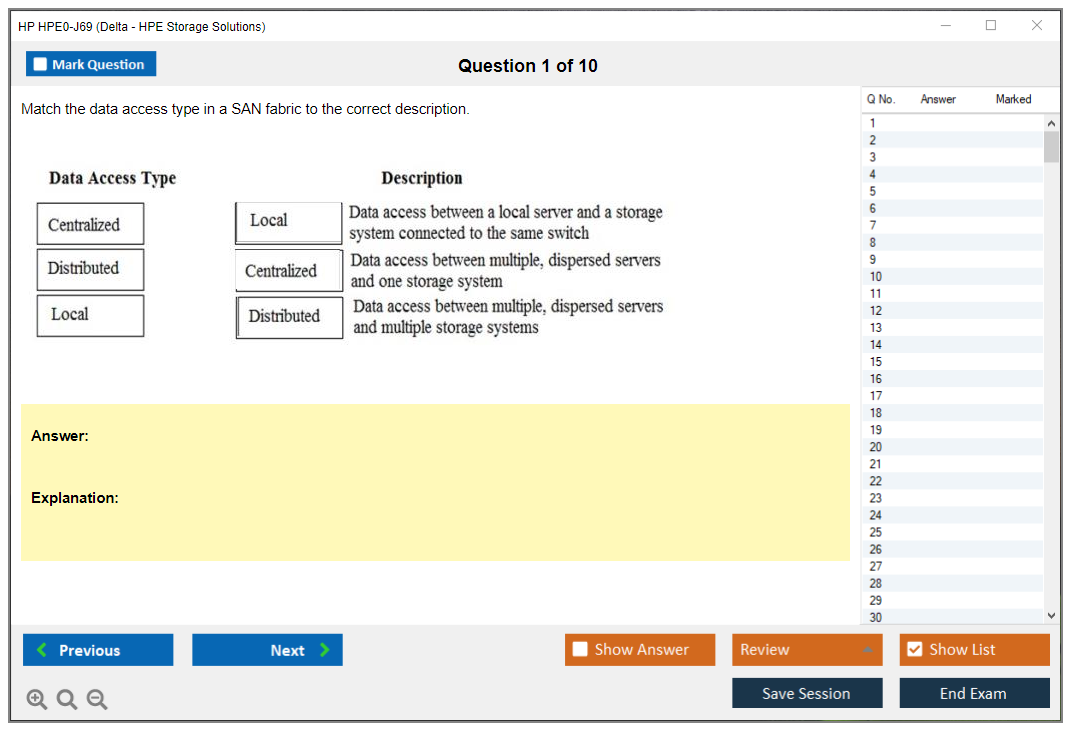Select question 5 in the list
The image size is (1075, 735).
click(x=873, y=191)
